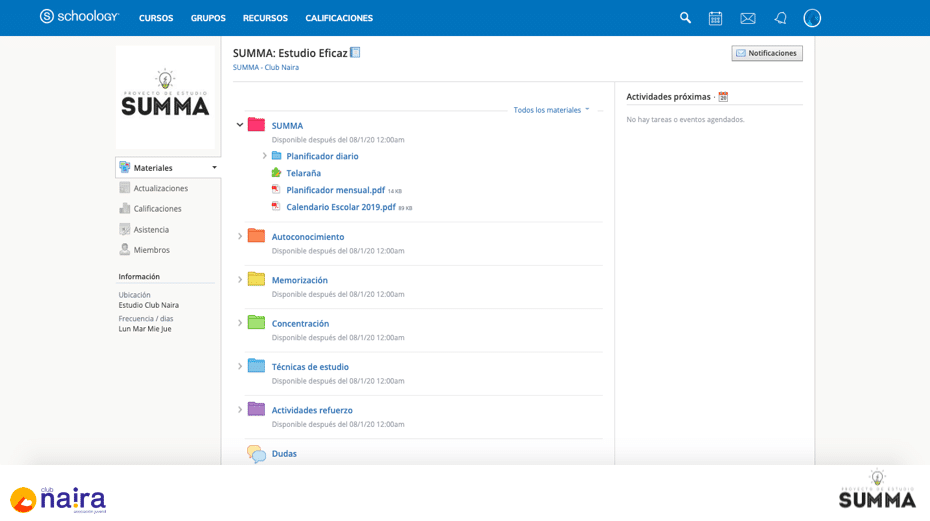930x521 pixels.
Task: Click the Materiales sidebar icon
Action: (x=125, y=167)
